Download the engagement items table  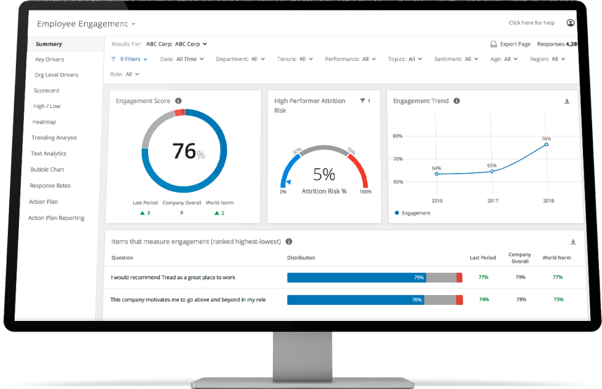coord(573,242)
